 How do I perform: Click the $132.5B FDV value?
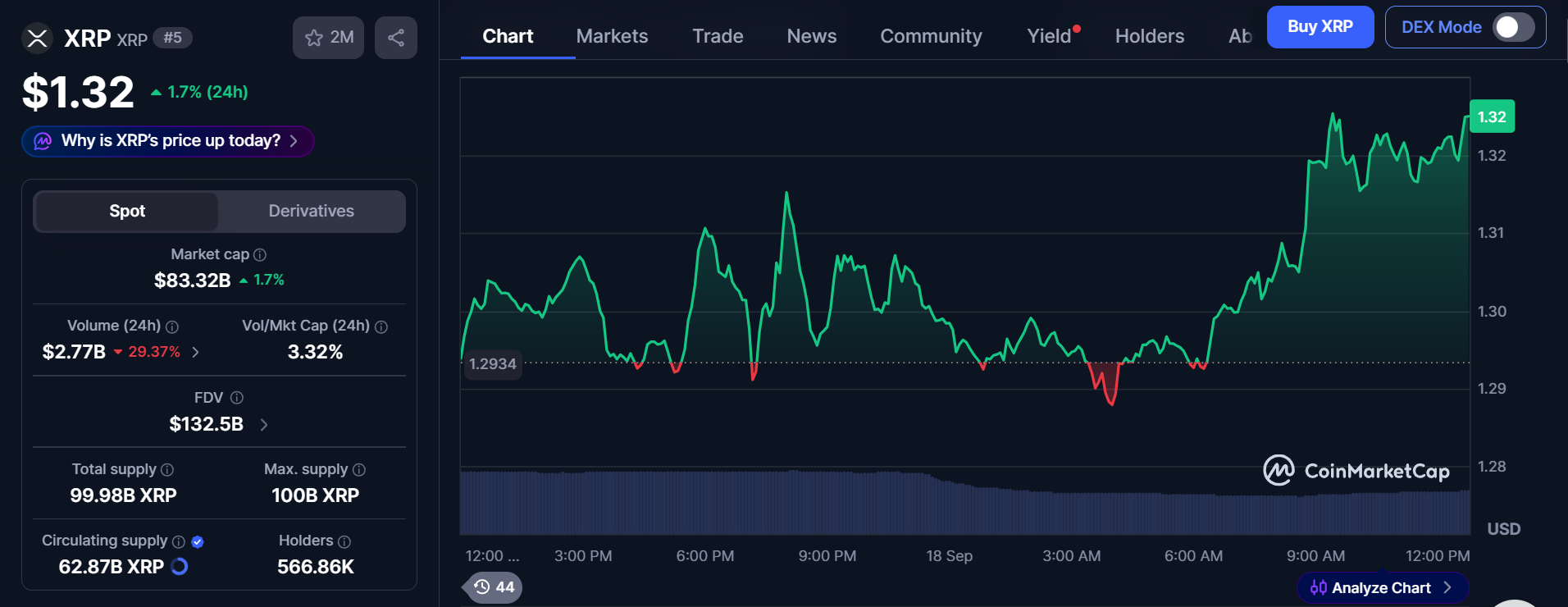(x=206, y=424)
